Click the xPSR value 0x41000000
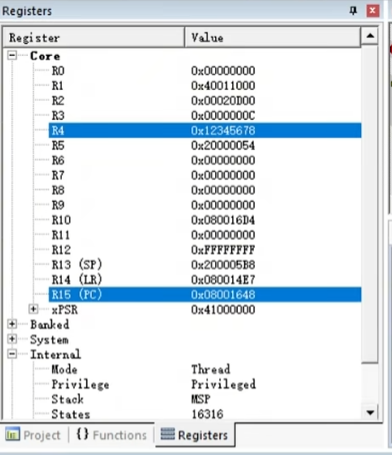This screenshot has height=455, width=392. [x=223, y=310]
